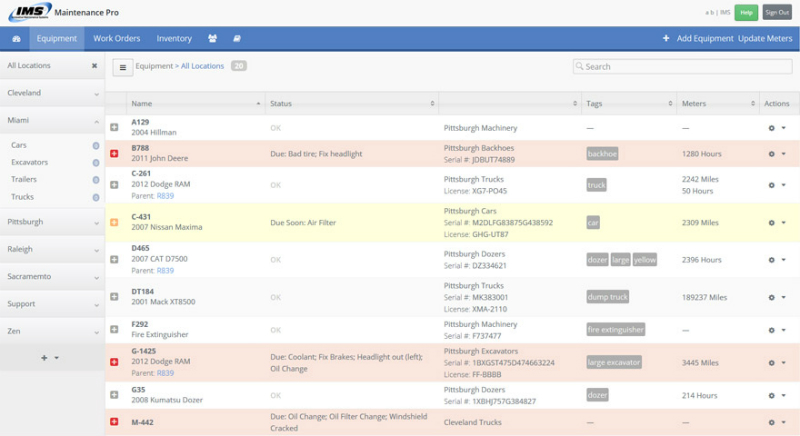The image size is (800, 436).
Task: Click the Search input field
Action: [683, 67]
